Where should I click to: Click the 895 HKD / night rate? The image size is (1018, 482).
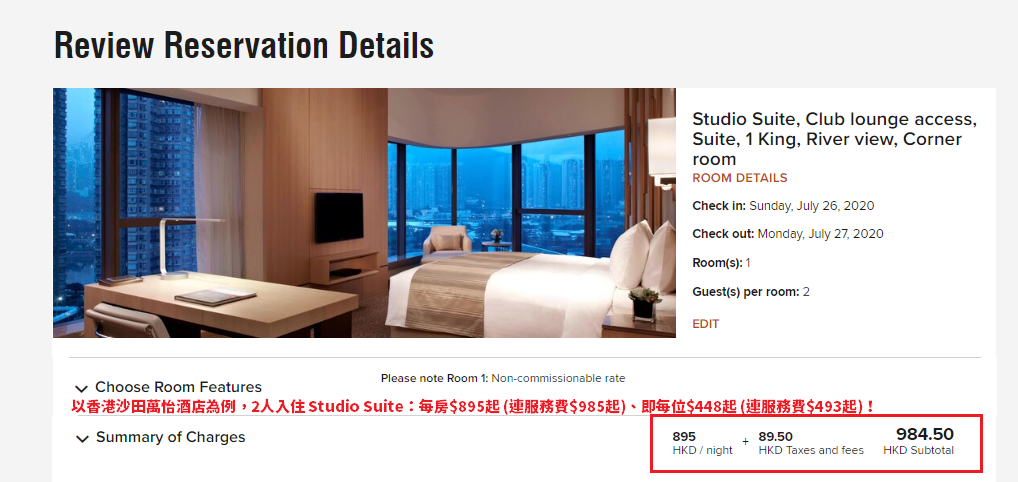(x=702, y=443)
